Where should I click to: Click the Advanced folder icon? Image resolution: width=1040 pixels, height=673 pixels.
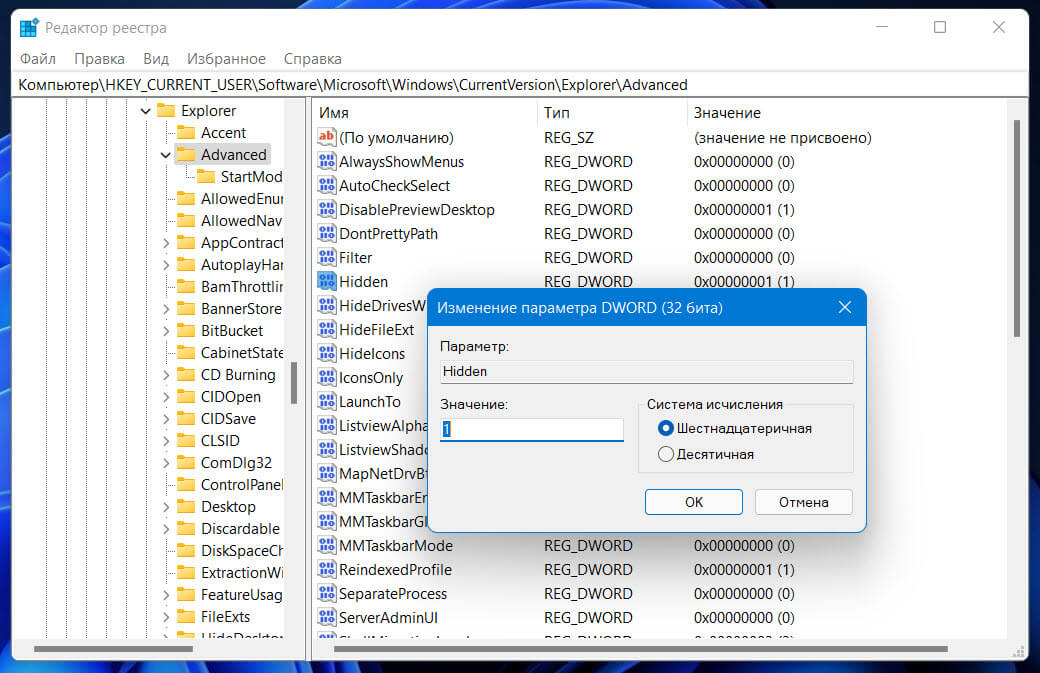pos(186,154)
